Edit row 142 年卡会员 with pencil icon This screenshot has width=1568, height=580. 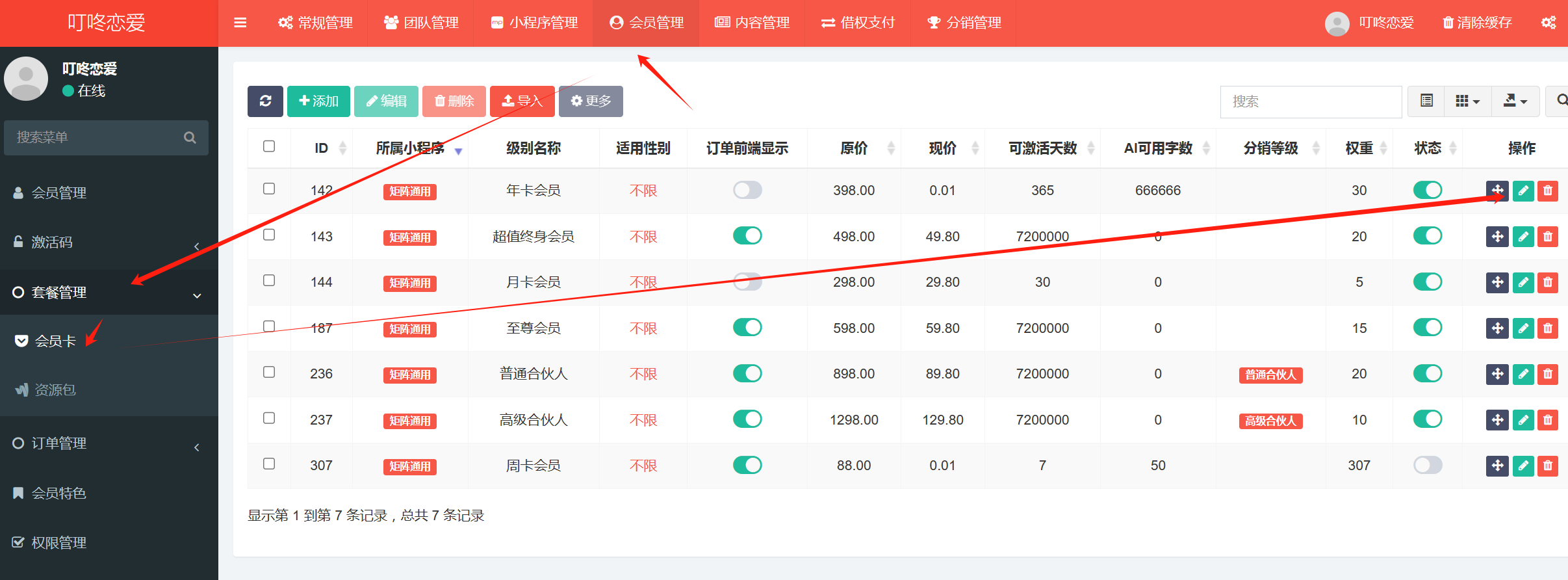[1523, 191]
